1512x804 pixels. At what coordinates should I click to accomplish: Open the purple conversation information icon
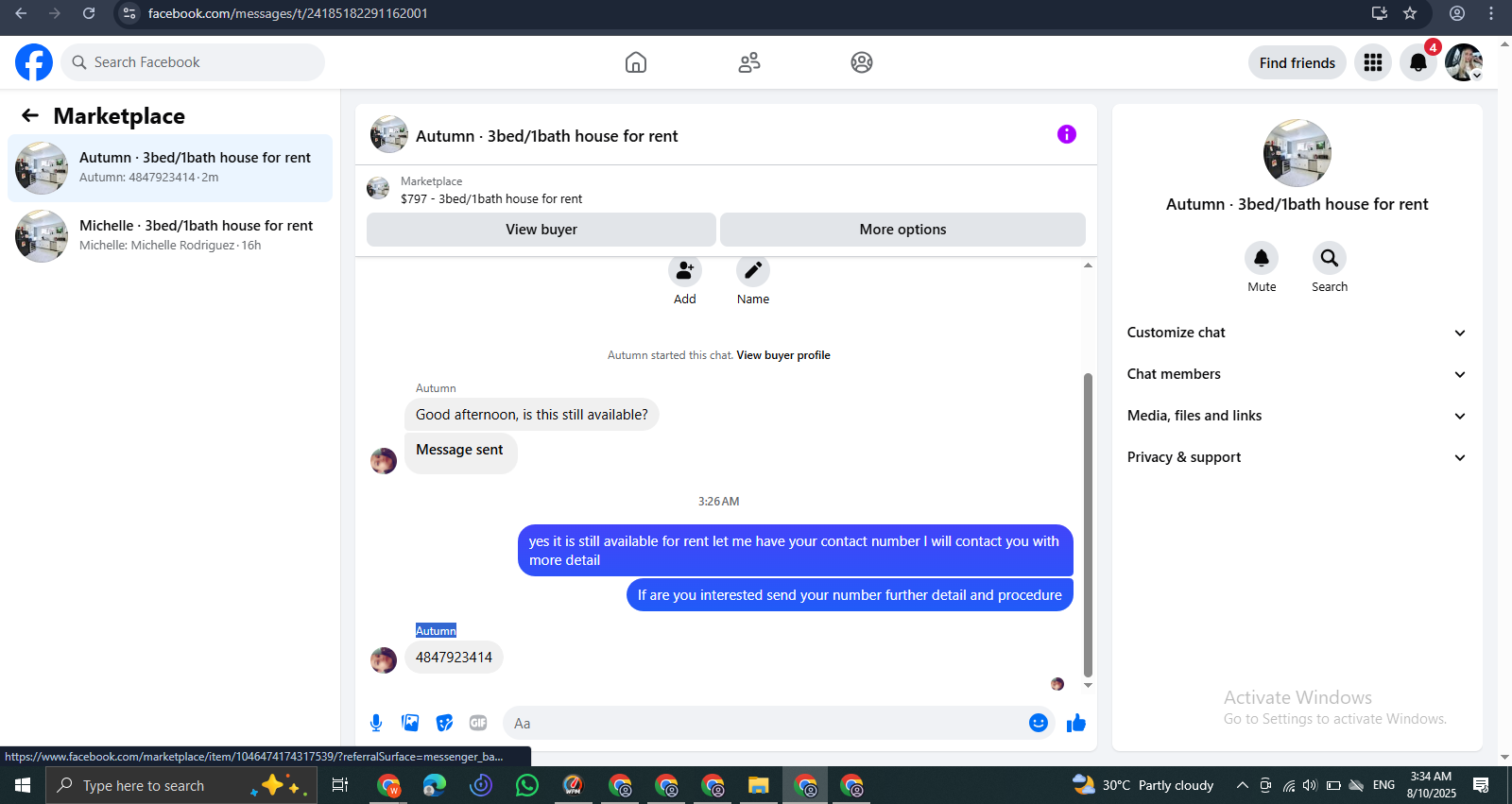coord(1067,134)
